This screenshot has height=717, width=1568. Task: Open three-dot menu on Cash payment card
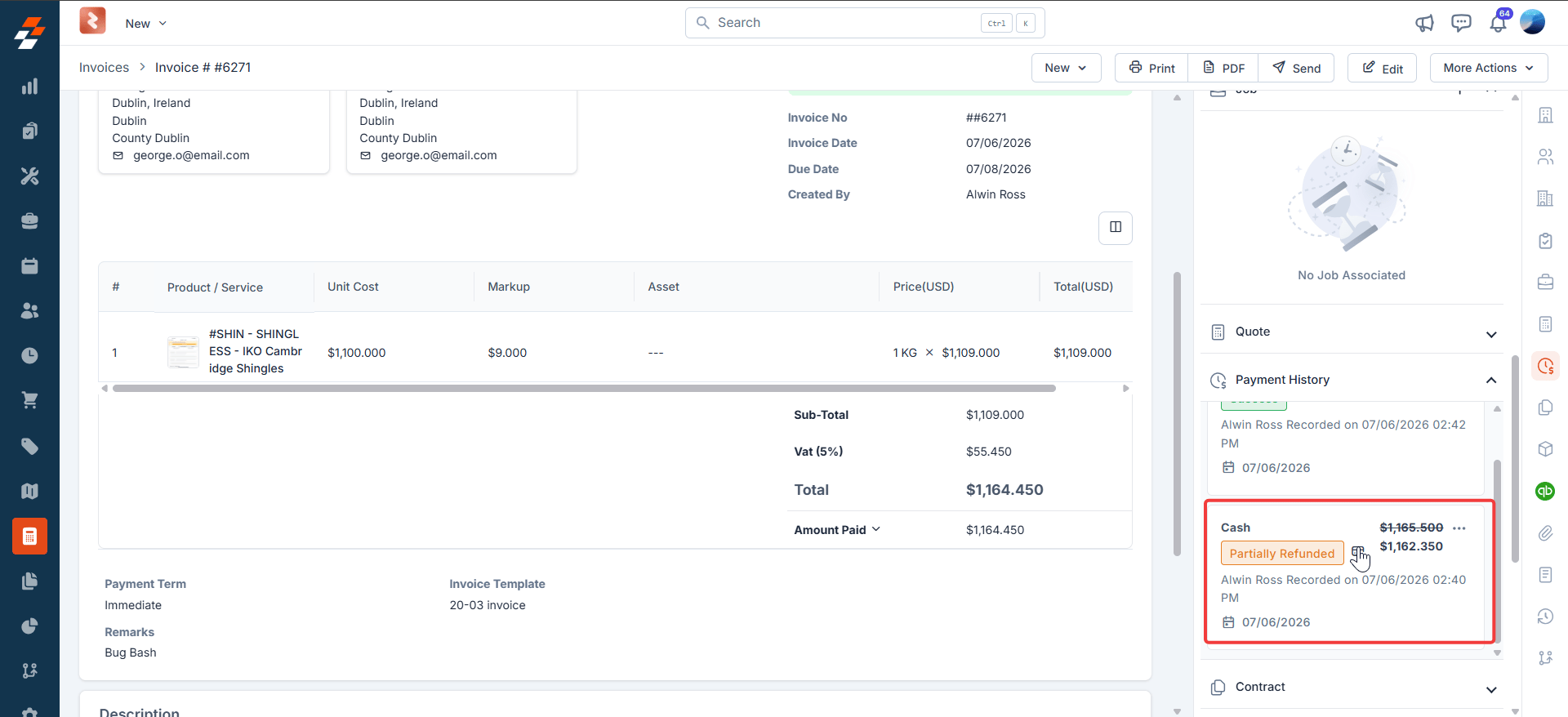tap(1459, 528)
